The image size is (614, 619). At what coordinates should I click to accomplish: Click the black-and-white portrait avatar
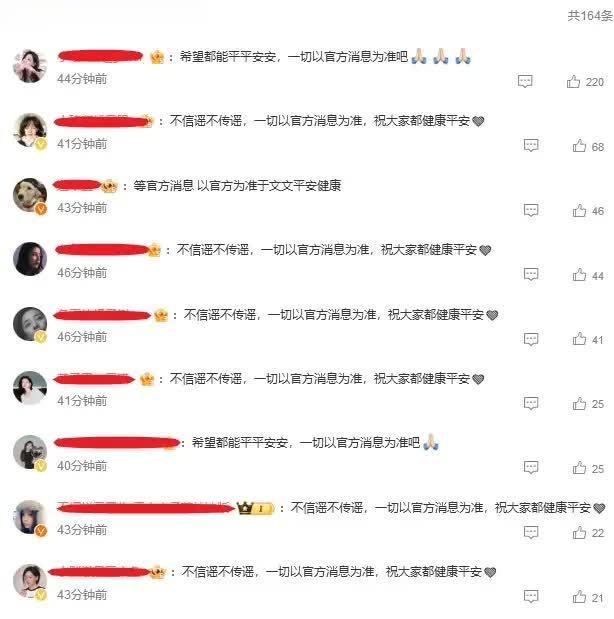click(30, 324)
